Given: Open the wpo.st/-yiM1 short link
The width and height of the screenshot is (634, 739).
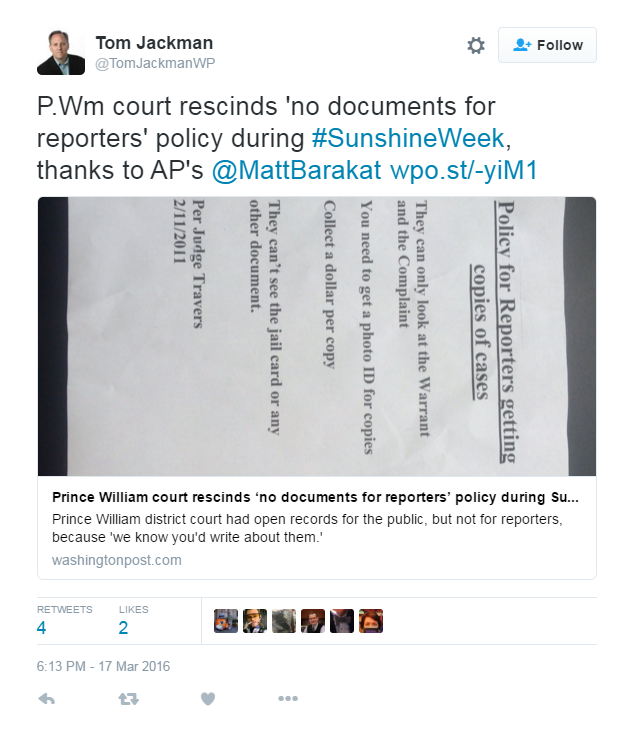Looking at the screenshot, I should 464,170.
